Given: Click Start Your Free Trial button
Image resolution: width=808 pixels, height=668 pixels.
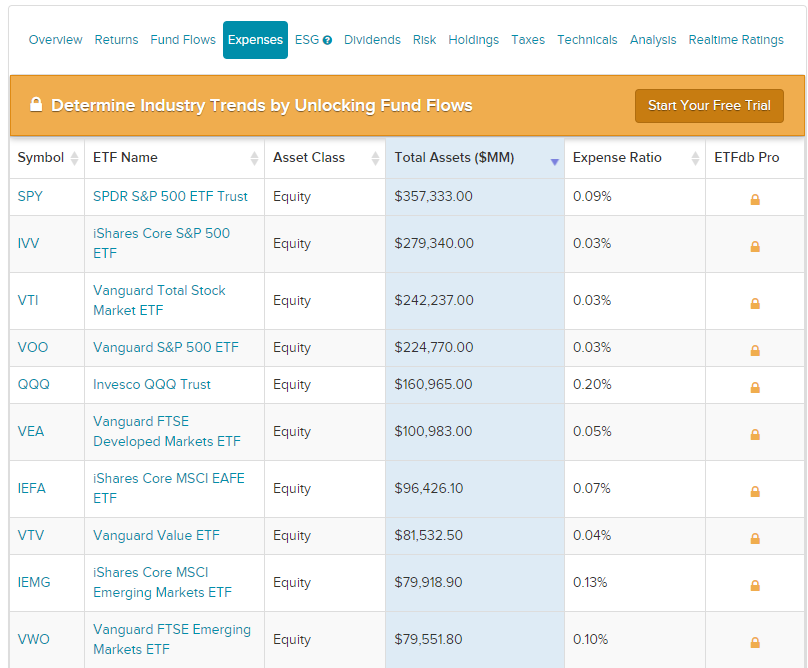Looking at the screenshot, I should 709,106.
